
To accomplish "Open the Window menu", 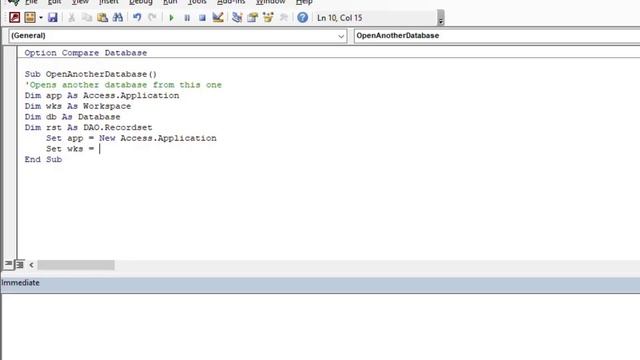I will coord(271,2).
